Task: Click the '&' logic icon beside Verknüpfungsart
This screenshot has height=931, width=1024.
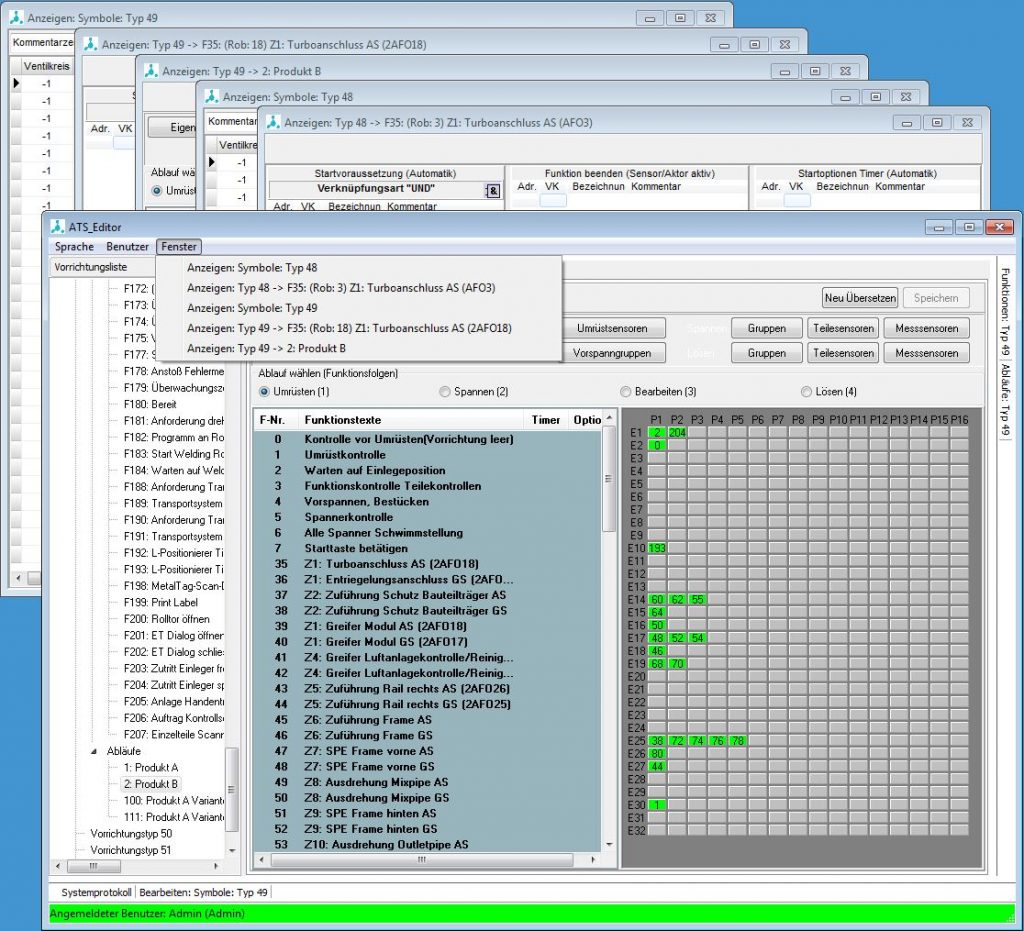Action: click(x=492, y=191)
